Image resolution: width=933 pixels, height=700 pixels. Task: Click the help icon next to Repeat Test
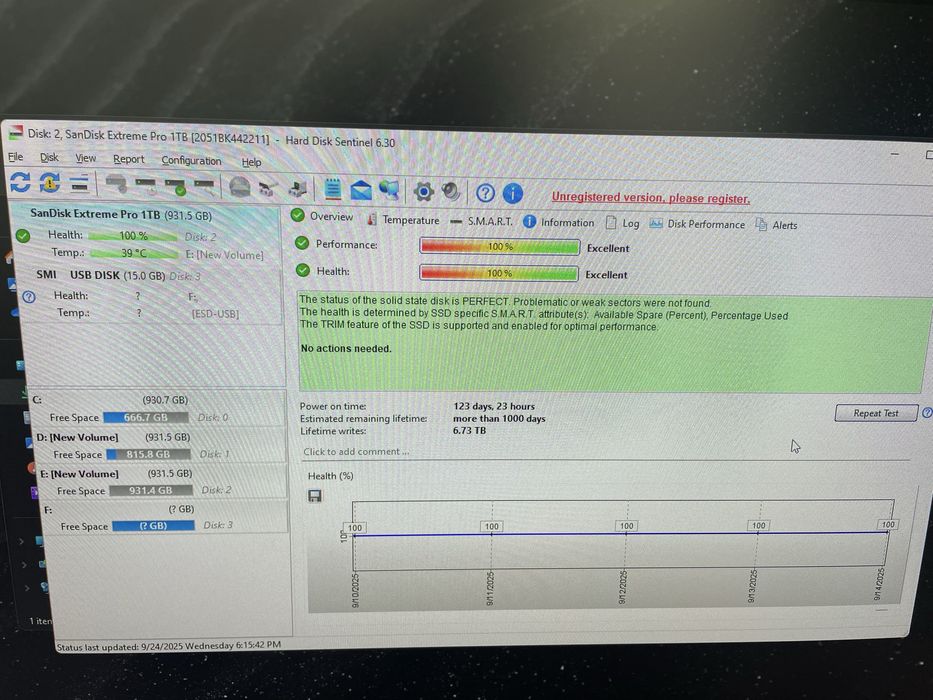pyautogui.click(x=927, y=412)
